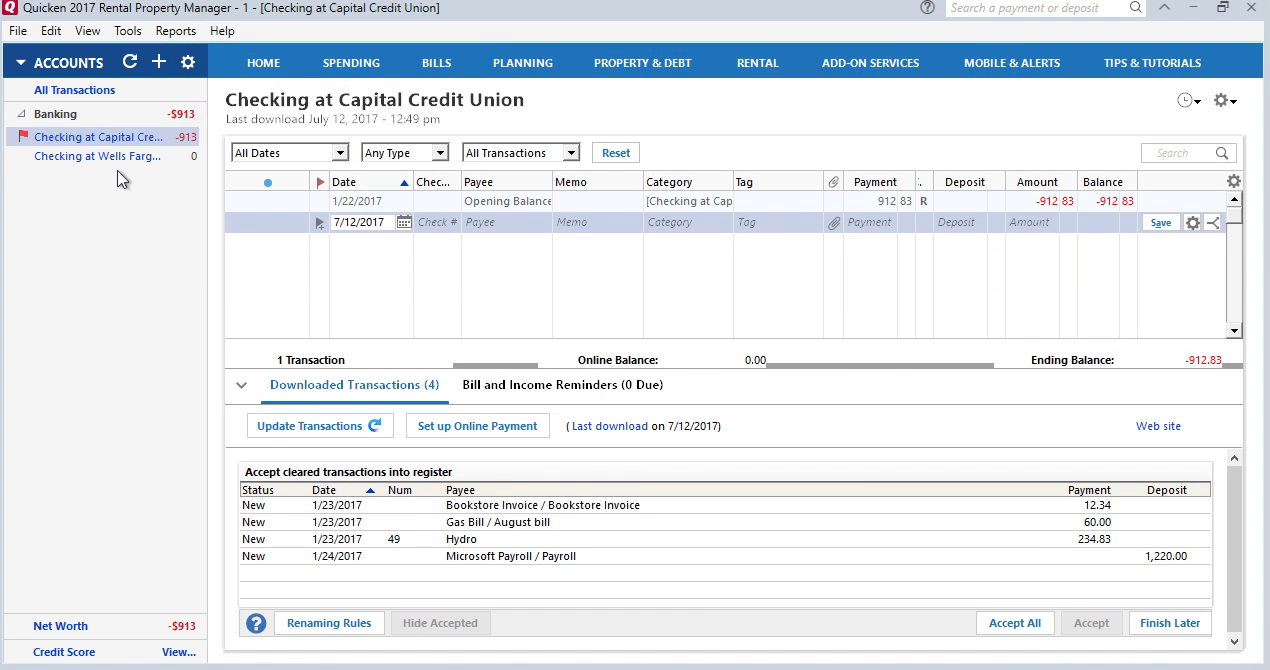Click the register columns gear icon
Screen dimensions: 1270x670
(1234, 182)
